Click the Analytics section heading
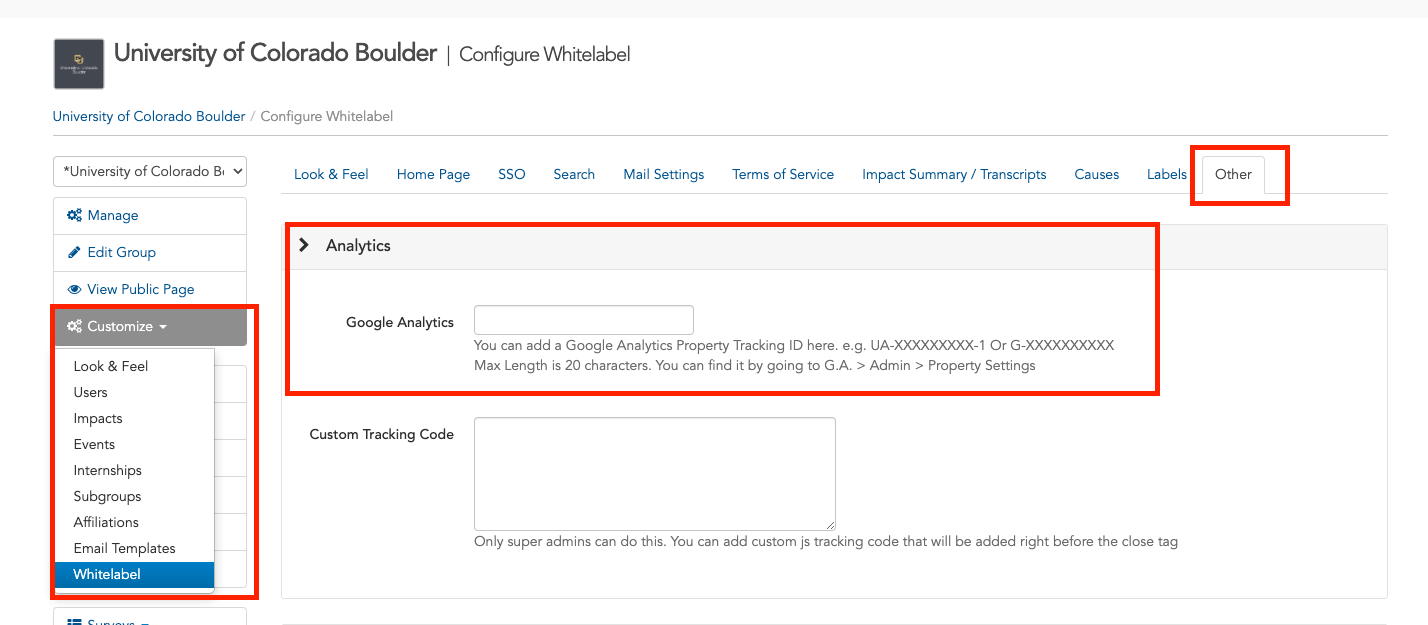Screen dimensions: 1428x625 click(358, 245)
